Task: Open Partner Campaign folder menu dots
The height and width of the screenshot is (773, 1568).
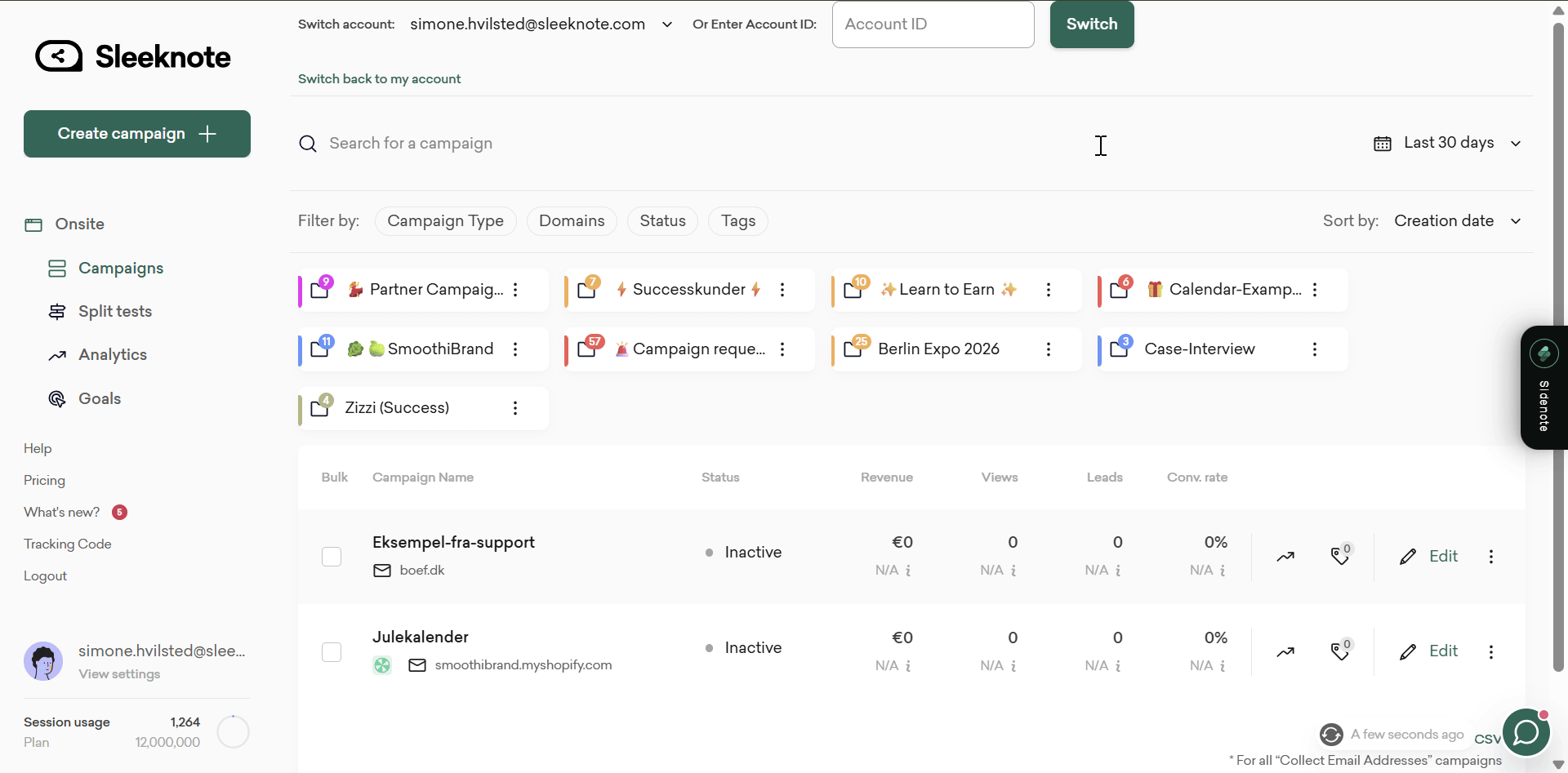Action: point(515,290)
